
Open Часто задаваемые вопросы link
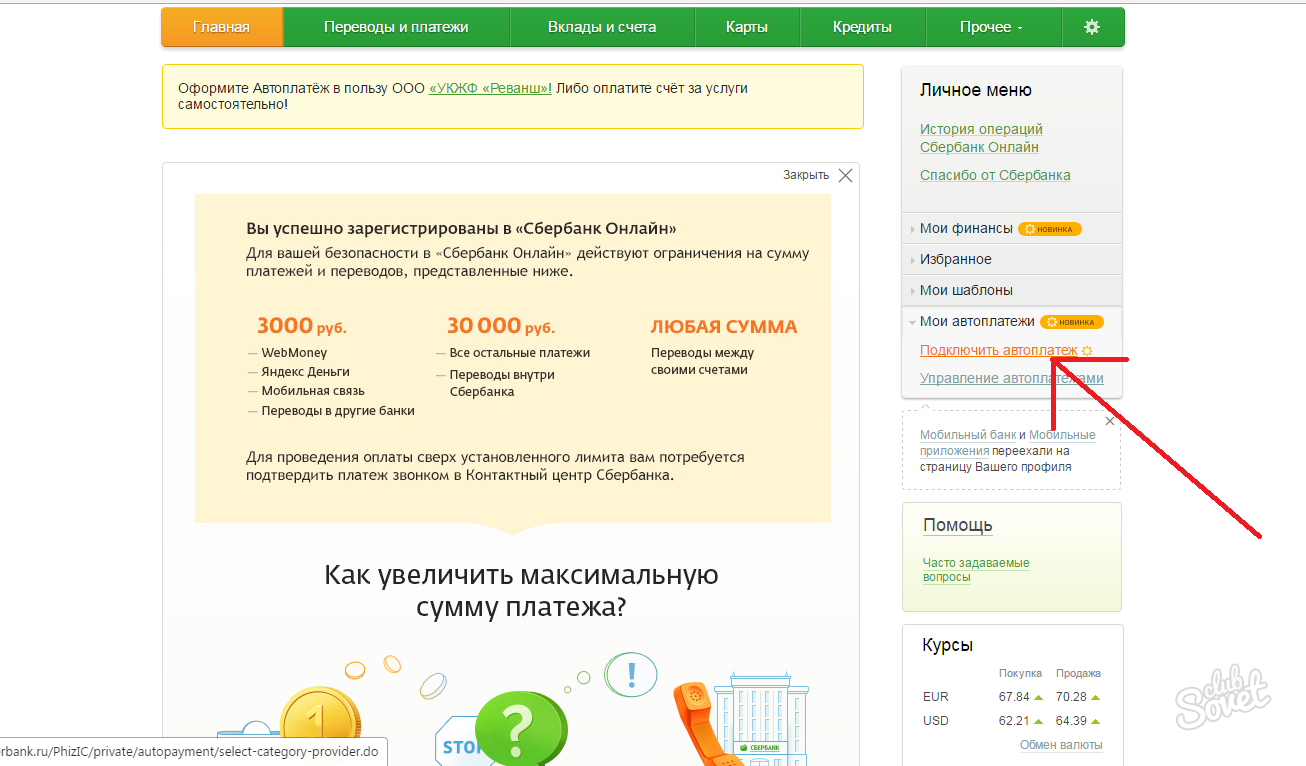[976, 570]
